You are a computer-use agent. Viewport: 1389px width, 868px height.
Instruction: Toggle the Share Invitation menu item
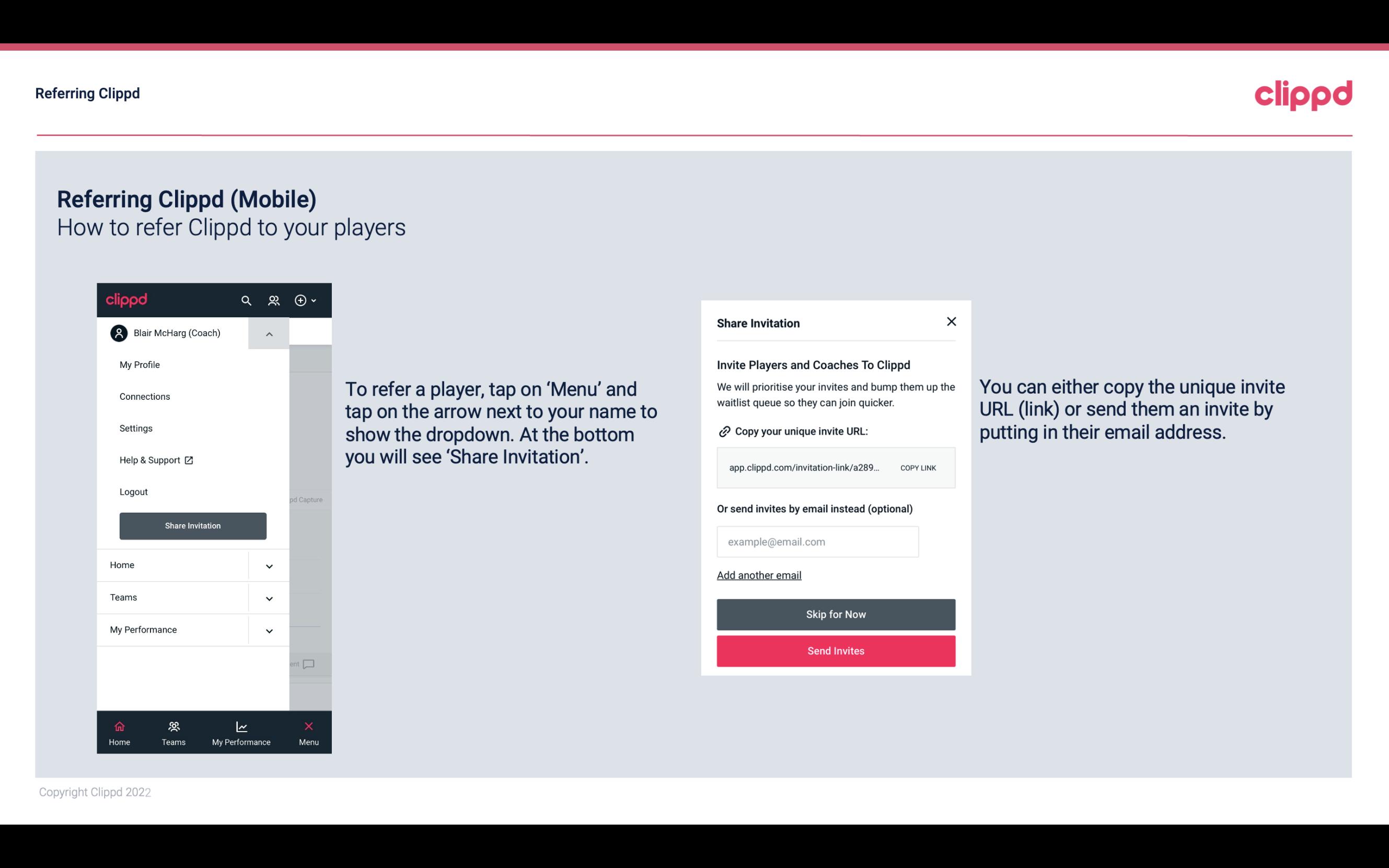click(x=192, y=525)
